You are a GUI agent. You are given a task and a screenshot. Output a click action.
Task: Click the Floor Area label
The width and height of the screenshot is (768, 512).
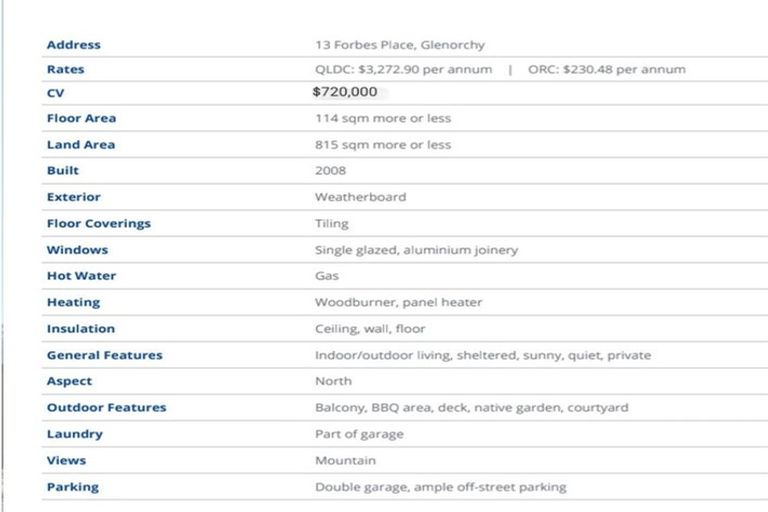tap(81, 118)
